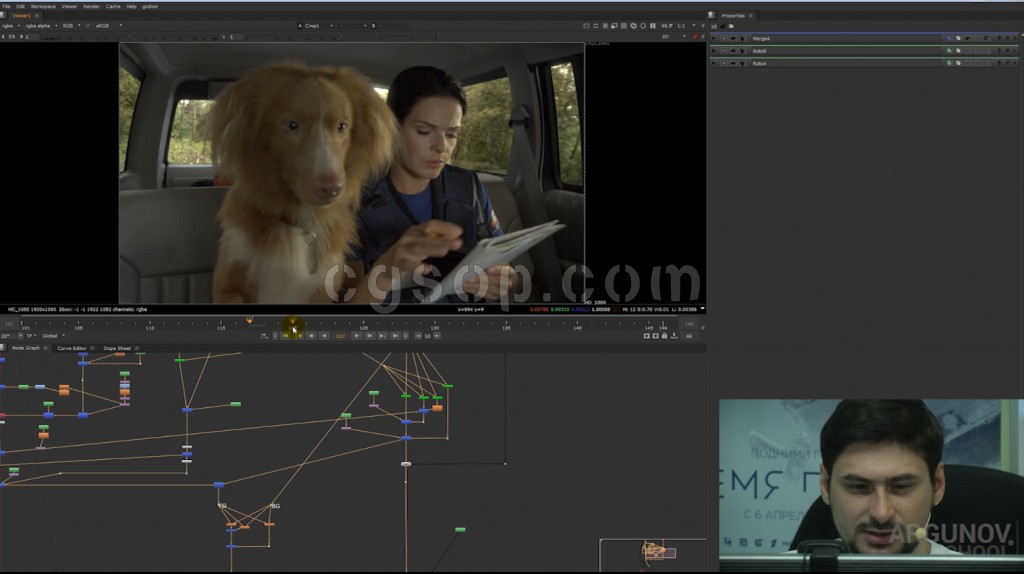Click the Play backward button

point(324,336)
